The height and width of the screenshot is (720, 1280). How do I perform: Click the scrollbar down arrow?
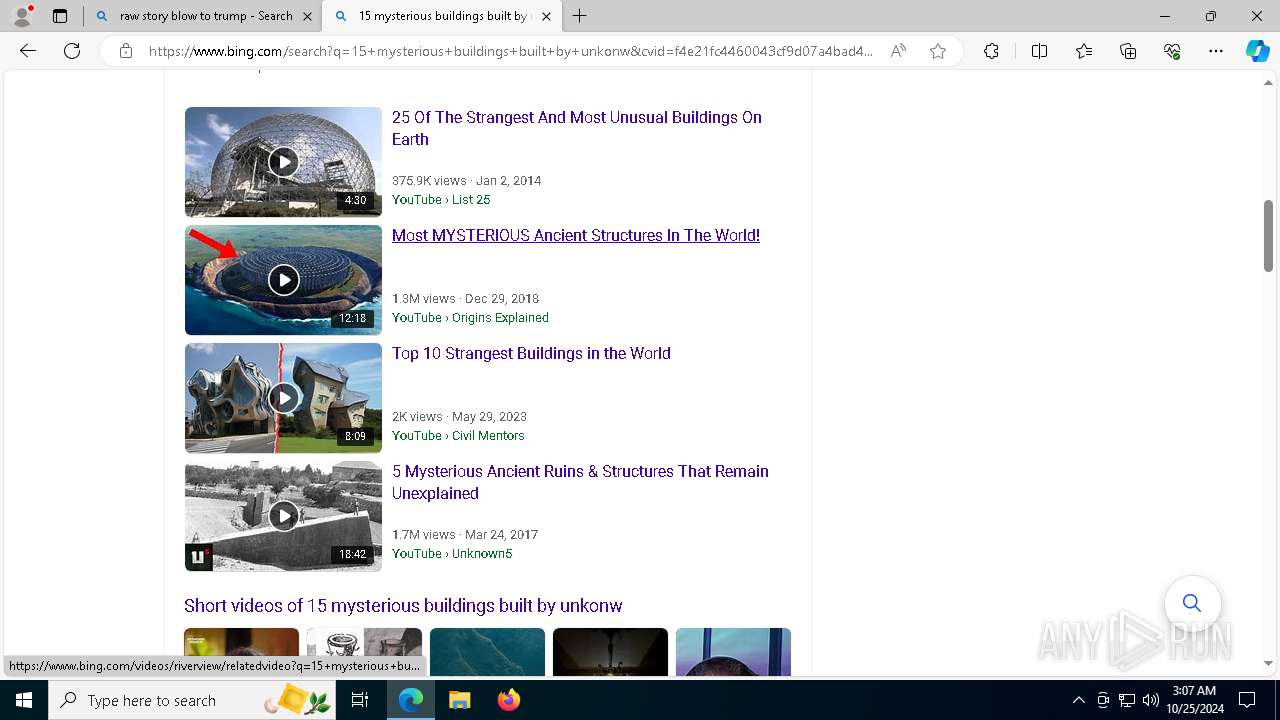[1269, 663]
